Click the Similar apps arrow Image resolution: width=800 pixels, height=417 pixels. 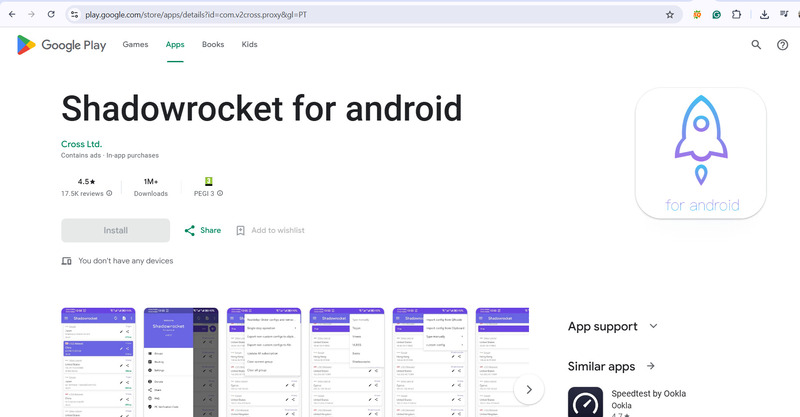coord(651,366)
